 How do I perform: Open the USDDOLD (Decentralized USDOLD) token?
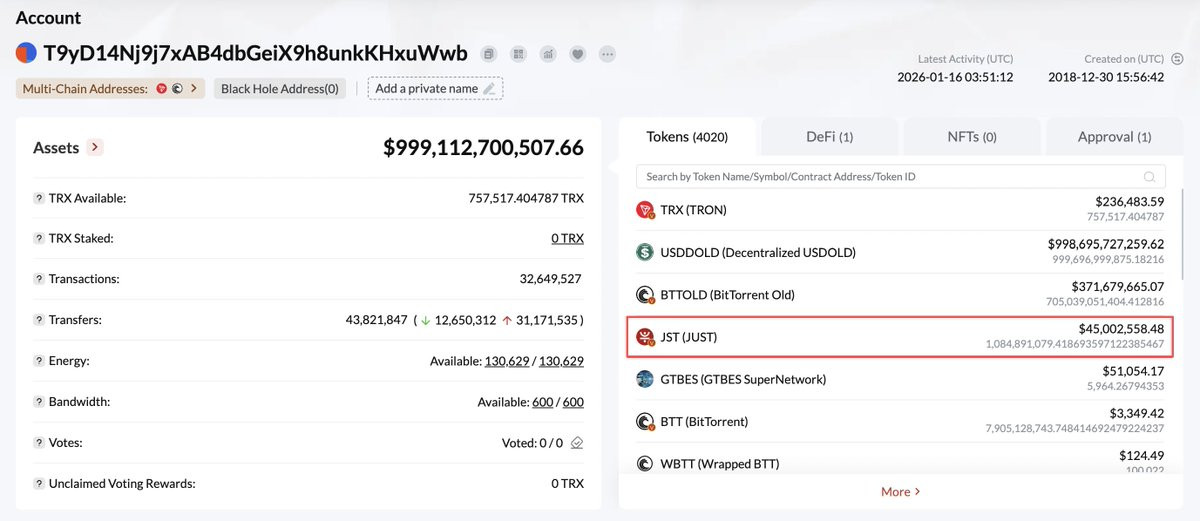pos(758,253)
